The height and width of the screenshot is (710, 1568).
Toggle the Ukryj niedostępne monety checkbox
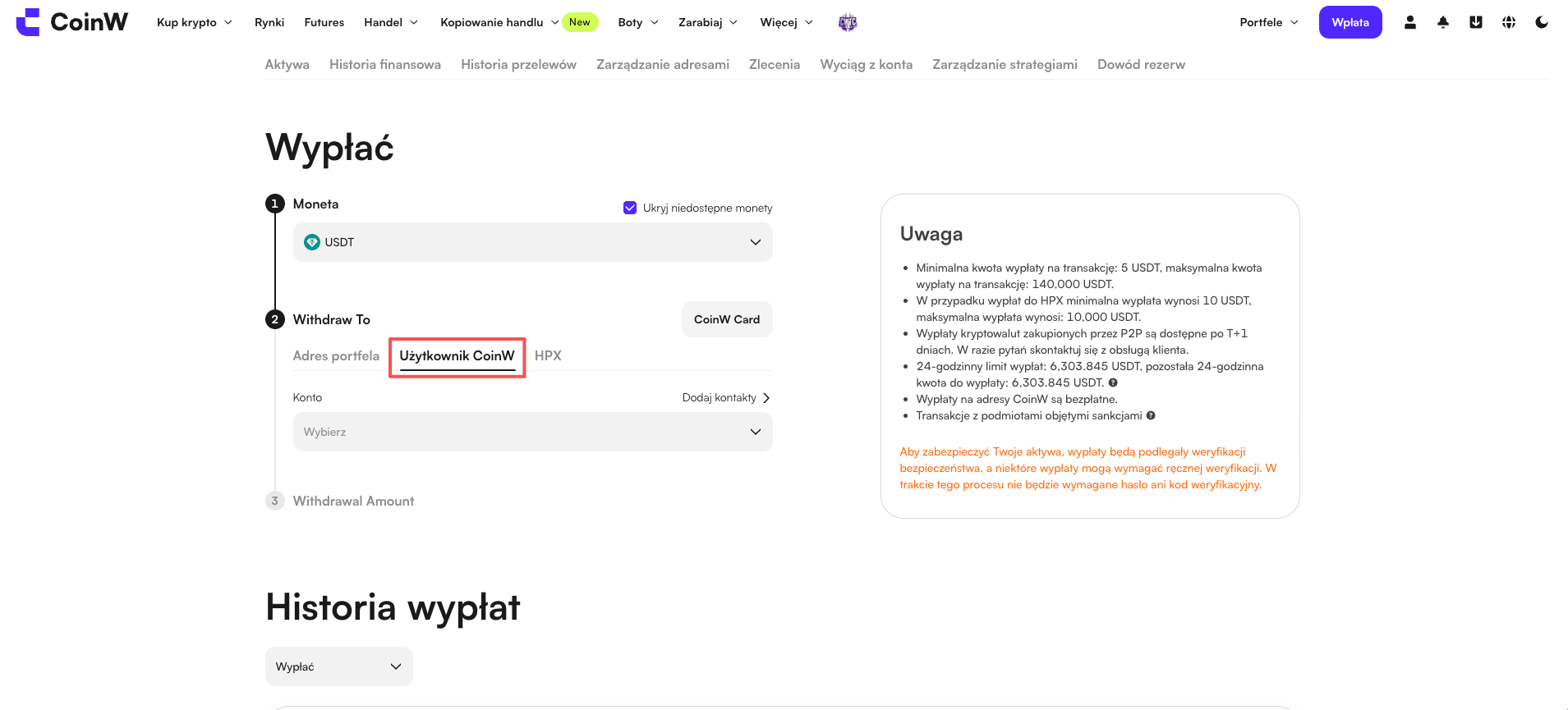click(630, 208)
